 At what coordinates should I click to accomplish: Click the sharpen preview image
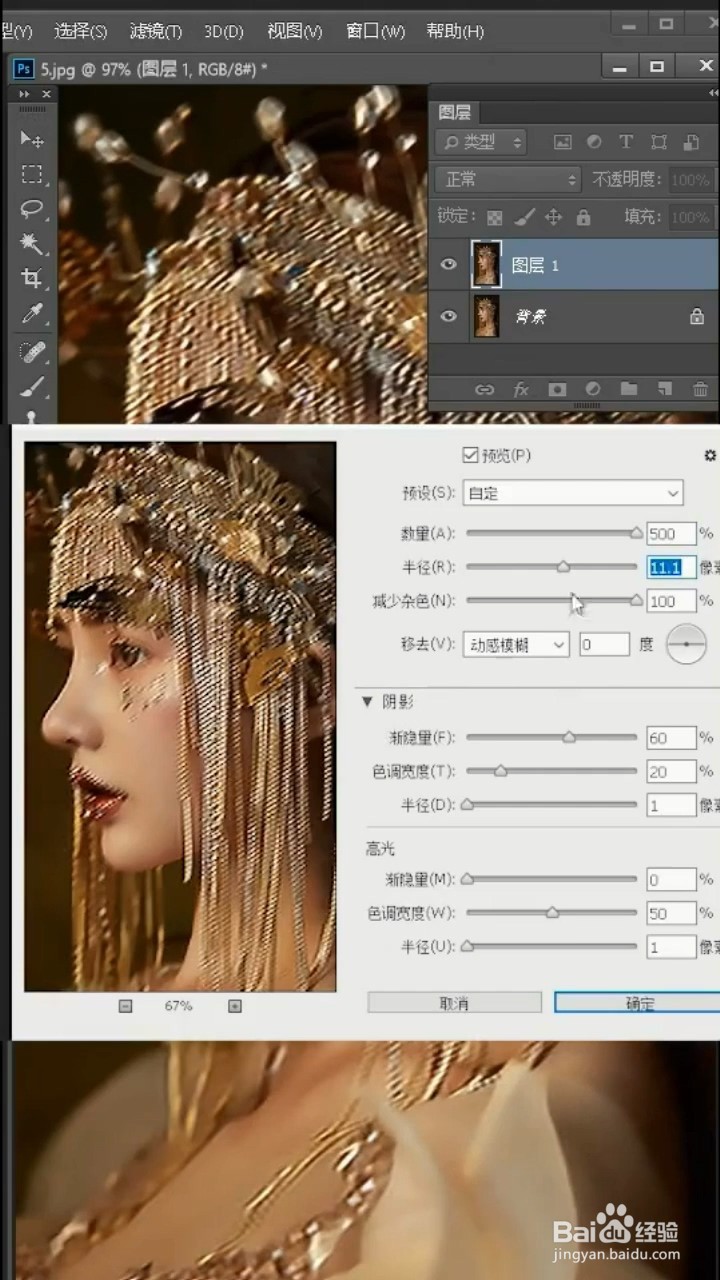point(180,717)
